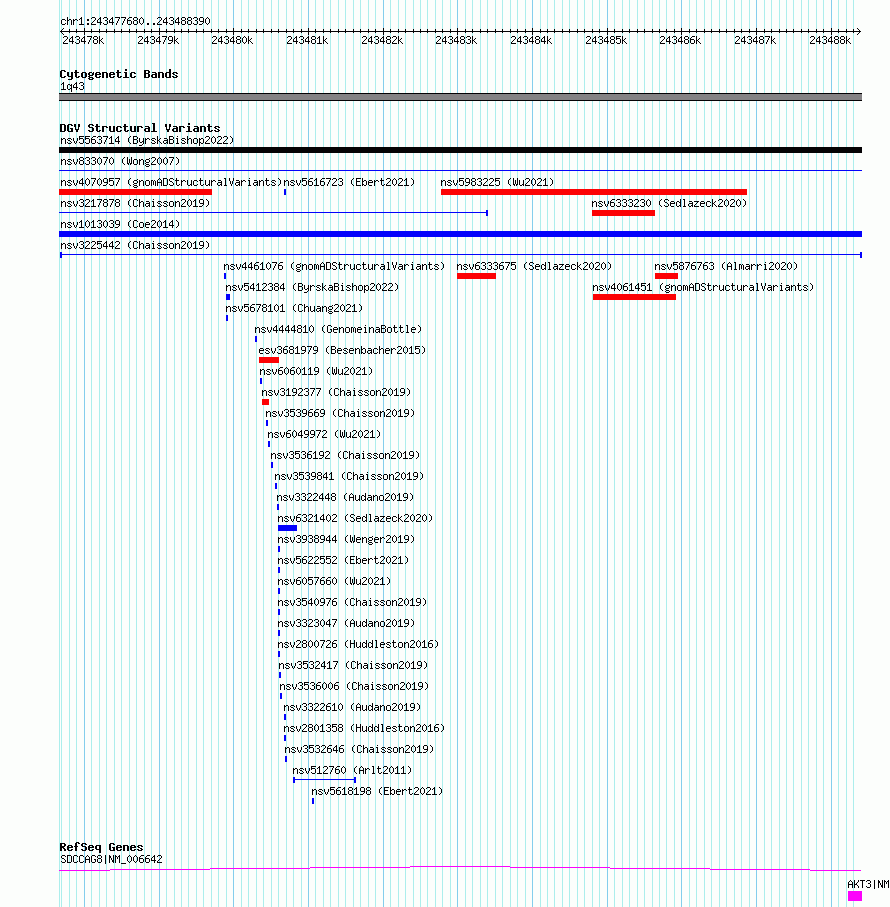Screen dimensions: 890x907
Task: Open the nsv3536006 (Chaisson2019) label
Action: [x=354, y=687]
